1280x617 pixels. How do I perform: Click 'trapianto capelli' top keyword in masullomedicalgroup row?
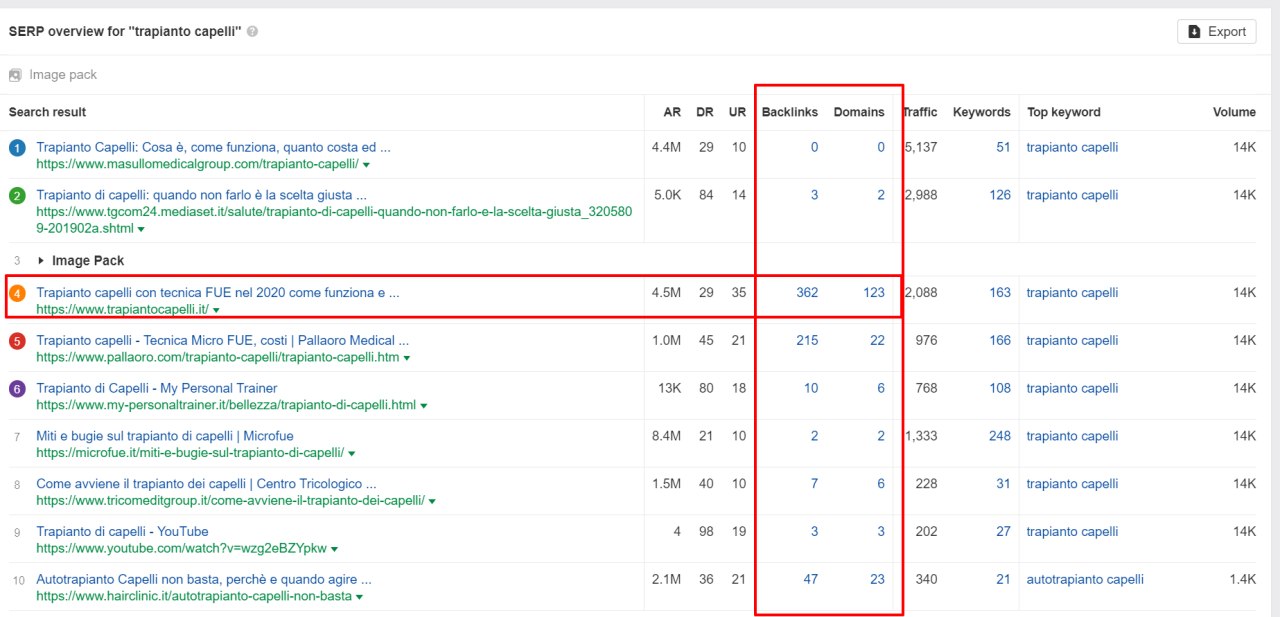pyautogui.click(x=1072, y=147)
